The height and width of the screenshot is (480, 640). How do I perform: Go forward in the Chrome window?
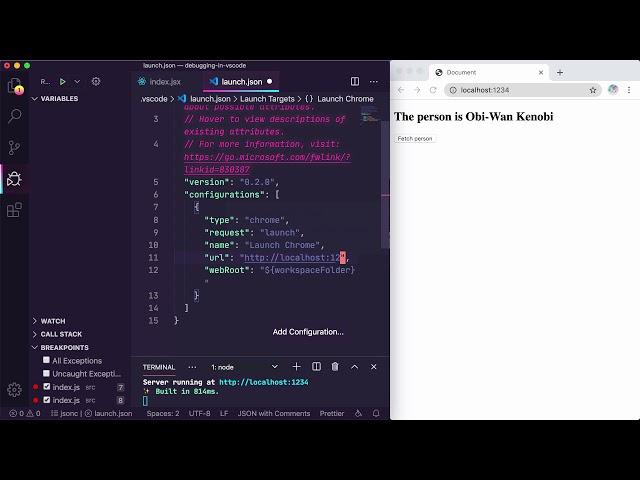pos(417,90)
